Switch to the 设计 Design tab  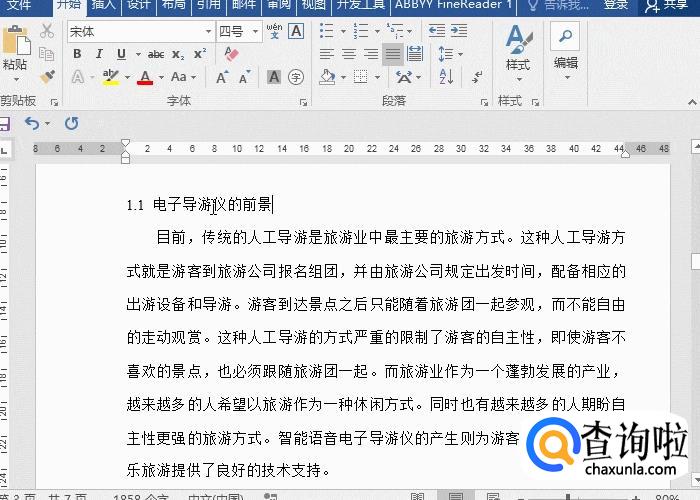tap(138, 5)
